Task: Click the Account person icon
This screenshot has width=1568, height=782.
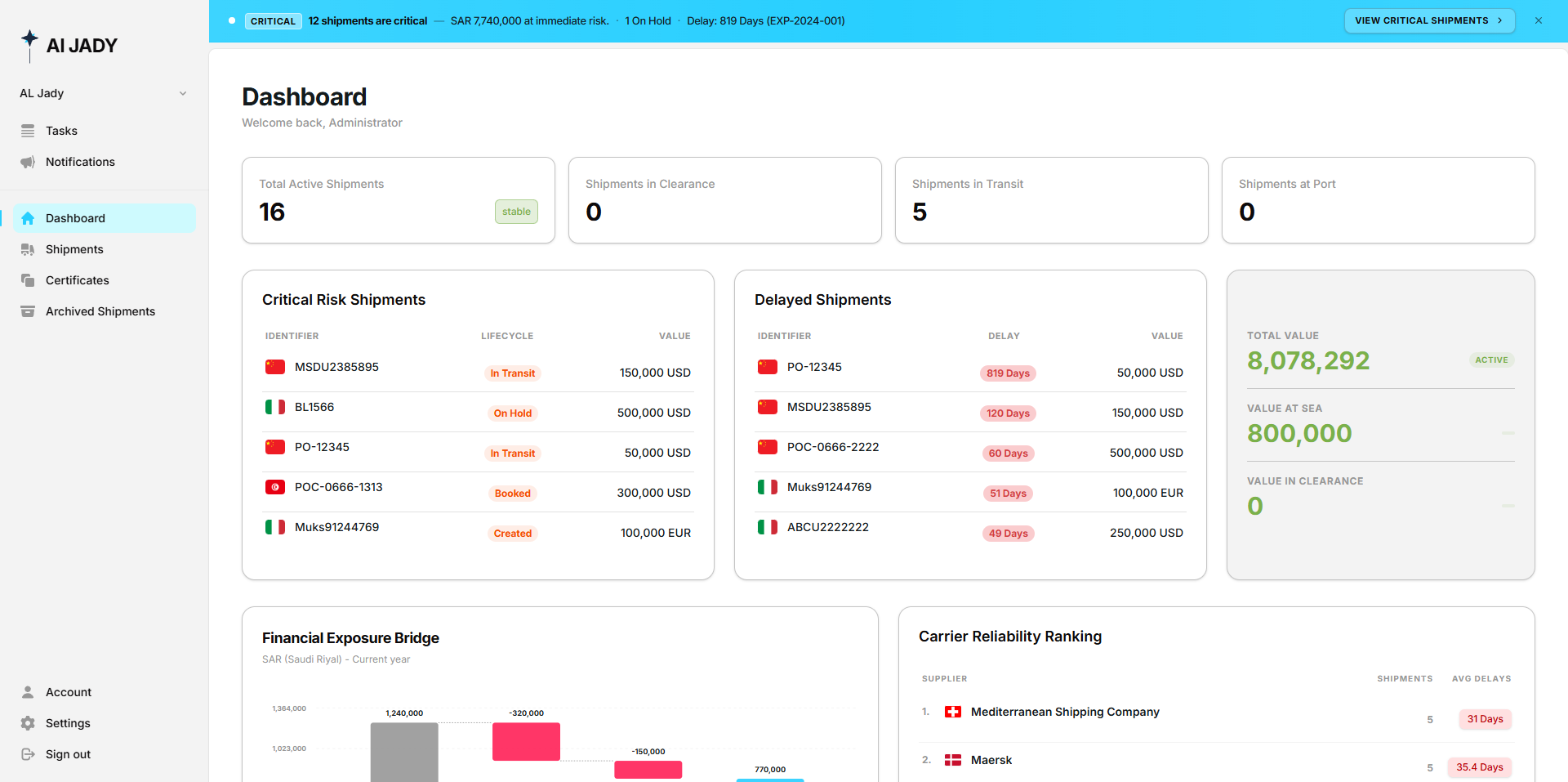Action: 28,692
